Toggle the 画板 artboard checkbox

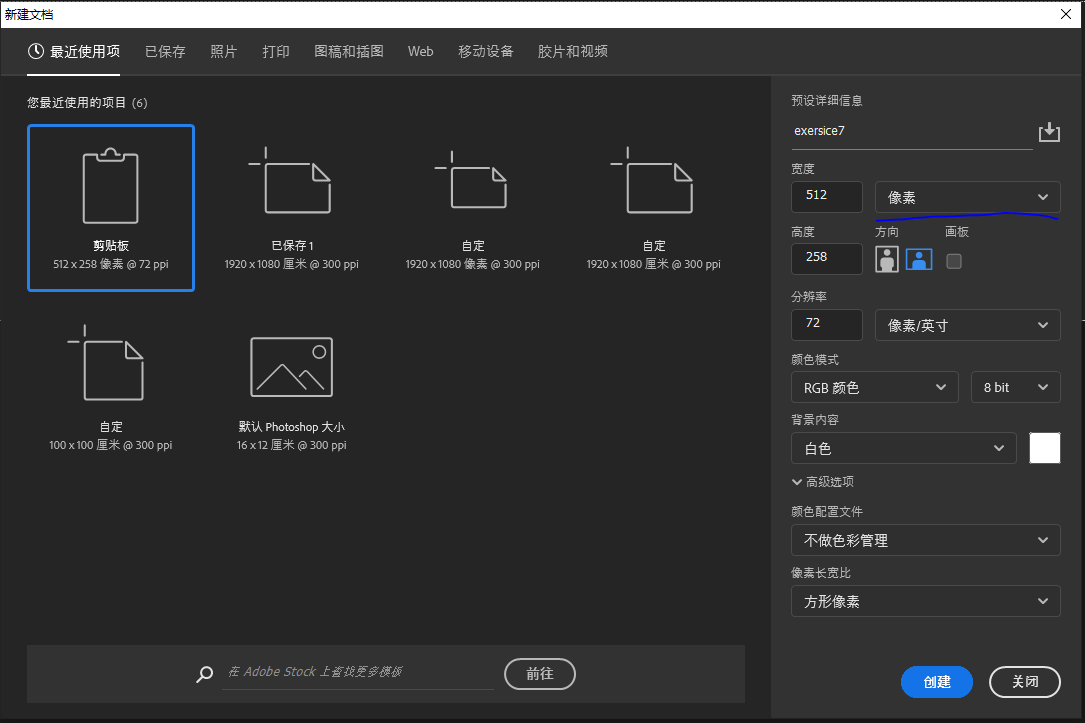pos(954,261)
